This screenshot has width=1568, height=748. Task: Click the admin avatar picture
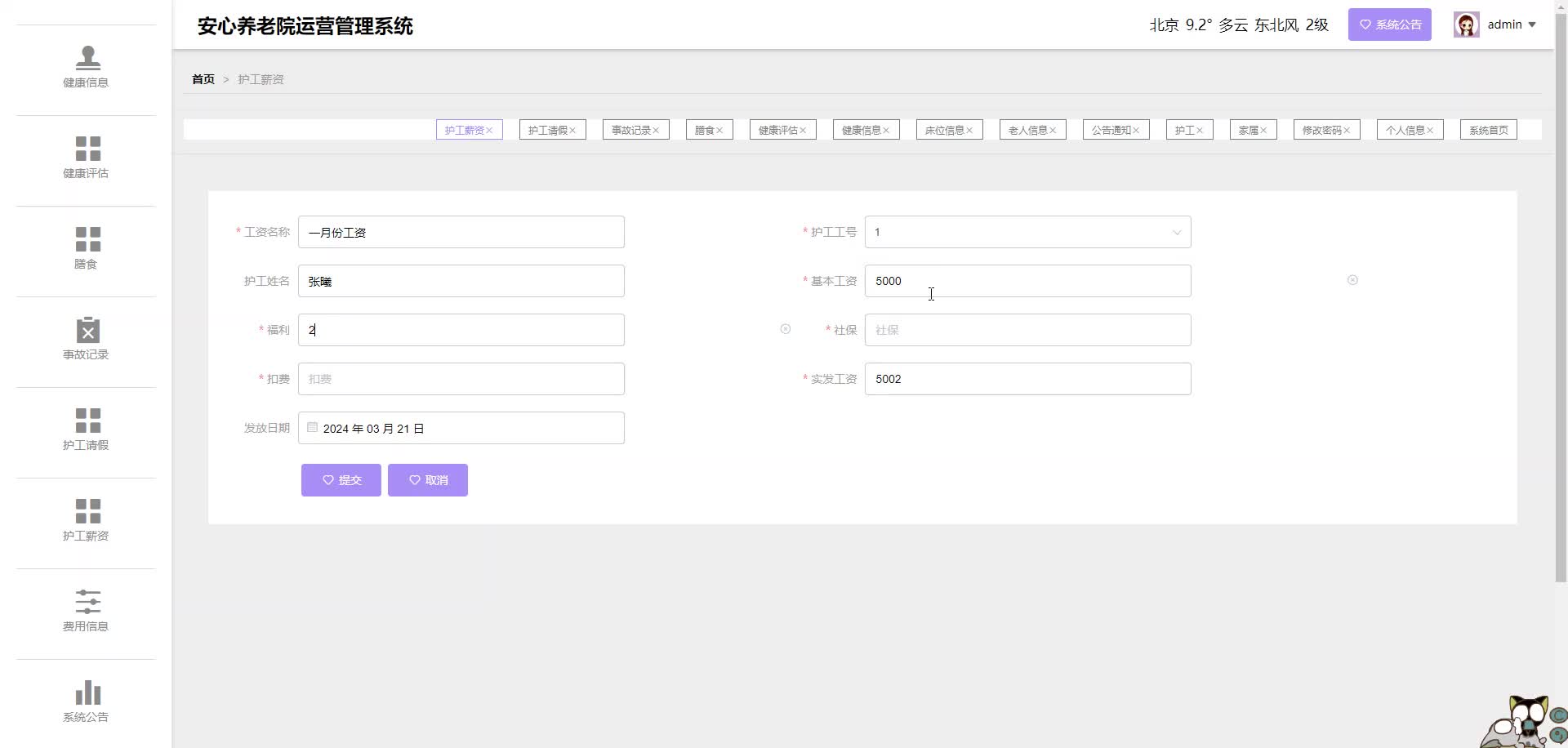[x=1466, y=24]
